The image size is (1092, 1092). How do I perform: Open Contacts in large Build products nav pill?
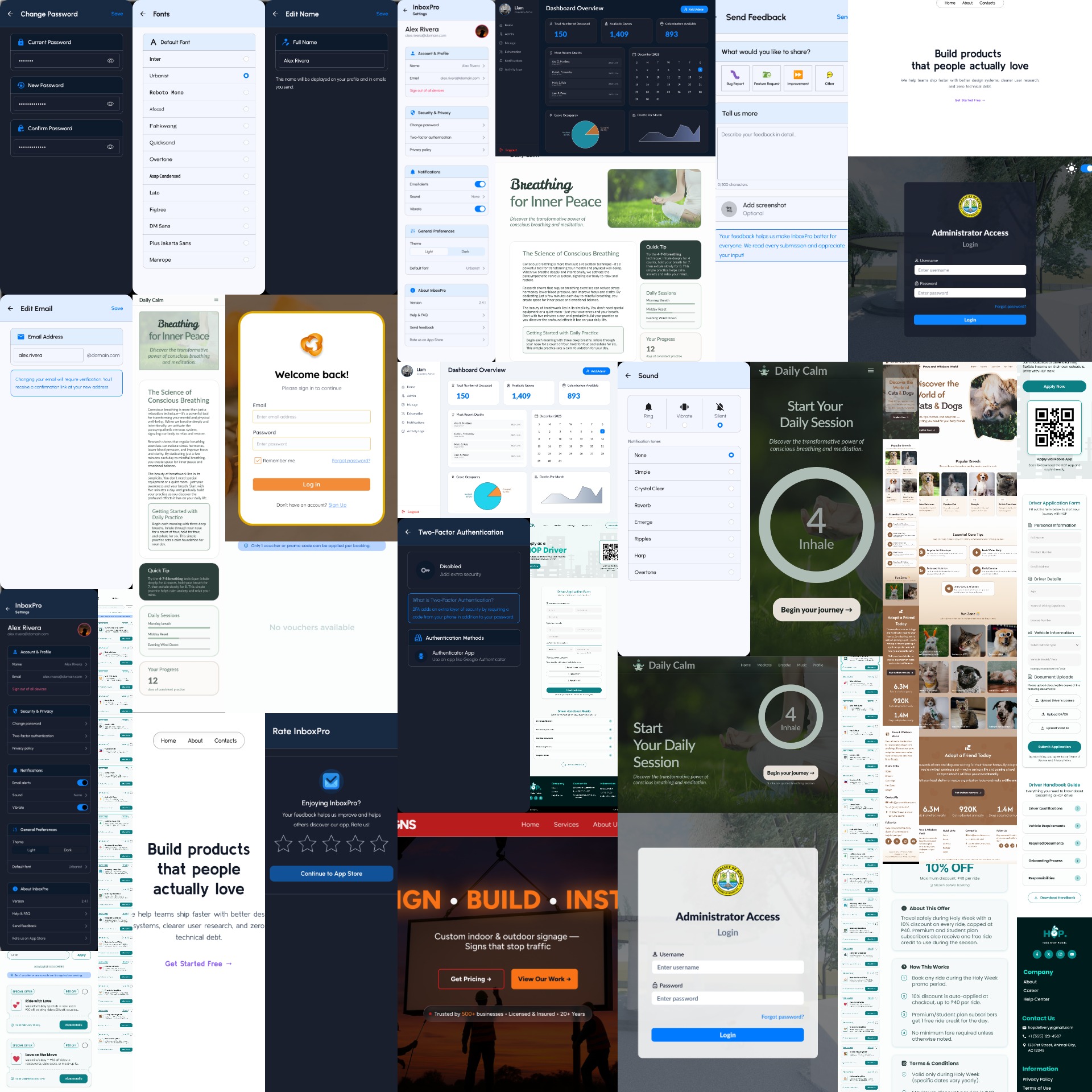coord(225,741)
